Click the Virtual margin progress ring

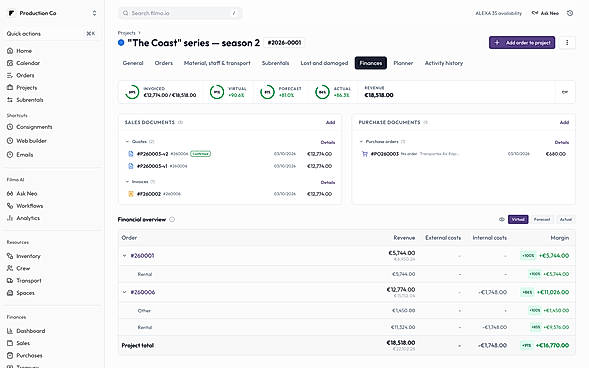[x=217, y=92]
